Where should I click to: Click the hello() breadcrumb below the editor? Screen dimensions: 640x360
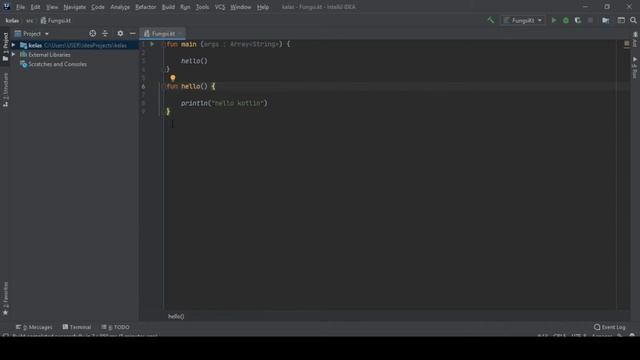176,316
